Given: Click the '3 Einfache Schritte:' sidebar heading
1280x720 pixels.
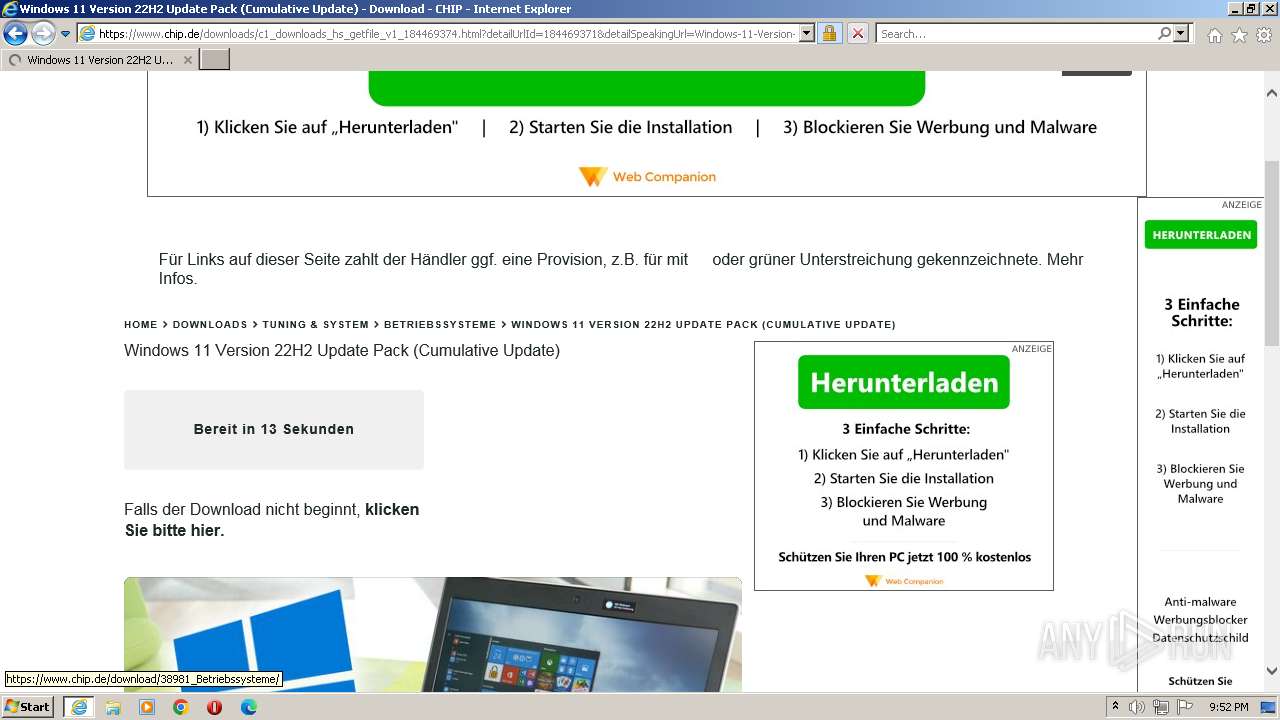Looking at the screenshot, I should click(x=1201, y=313).
